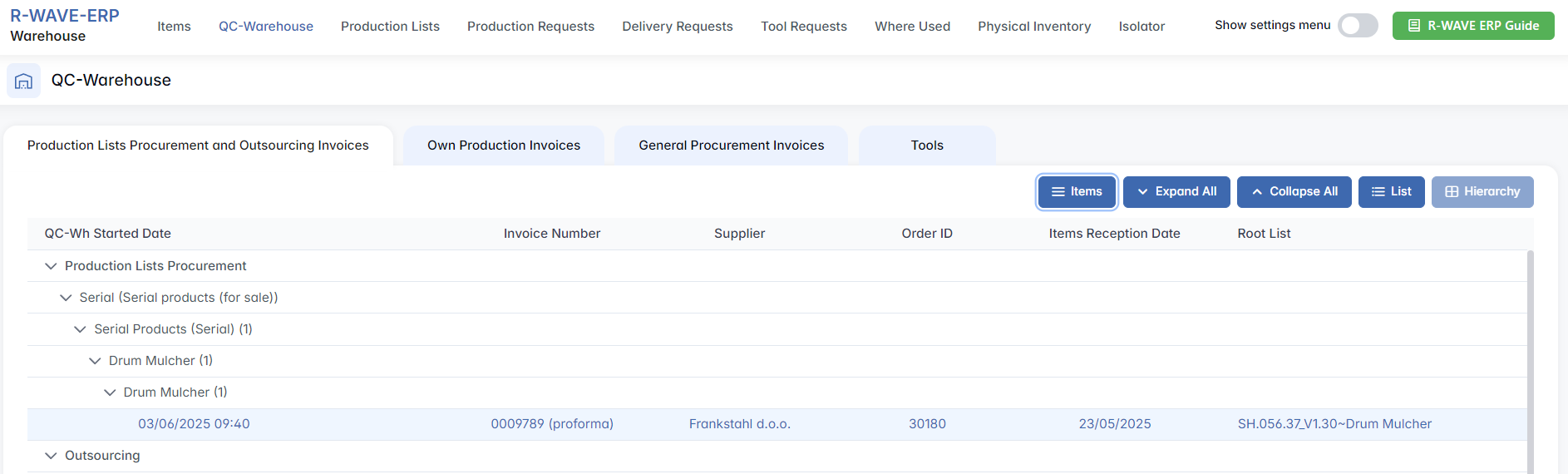Click the Items button list icon
This screenshot has height=474, width=1568.
click(x=1058, y=192)
